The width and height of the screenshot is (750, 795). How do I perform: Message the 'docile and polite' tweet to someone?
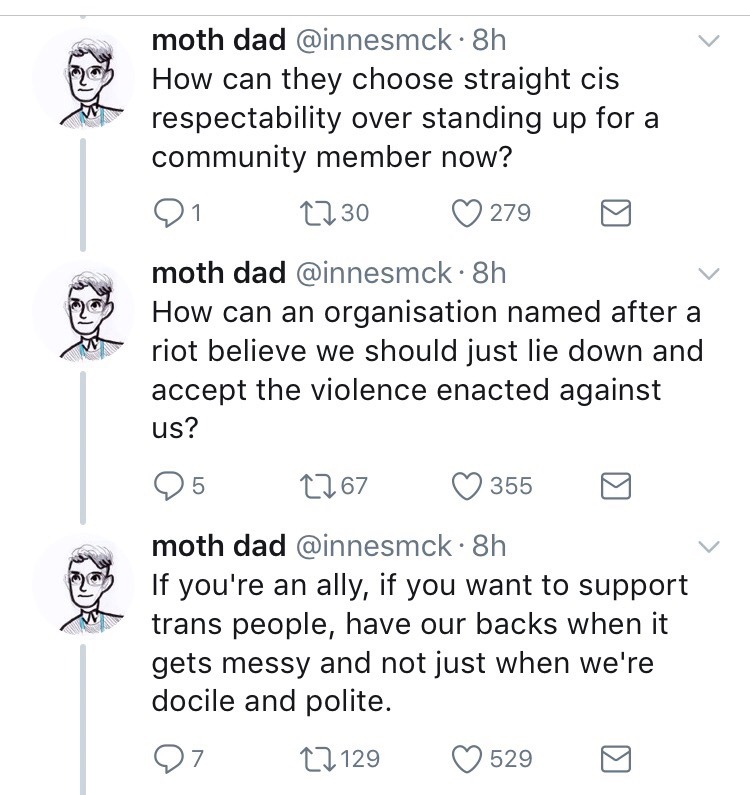613,759
